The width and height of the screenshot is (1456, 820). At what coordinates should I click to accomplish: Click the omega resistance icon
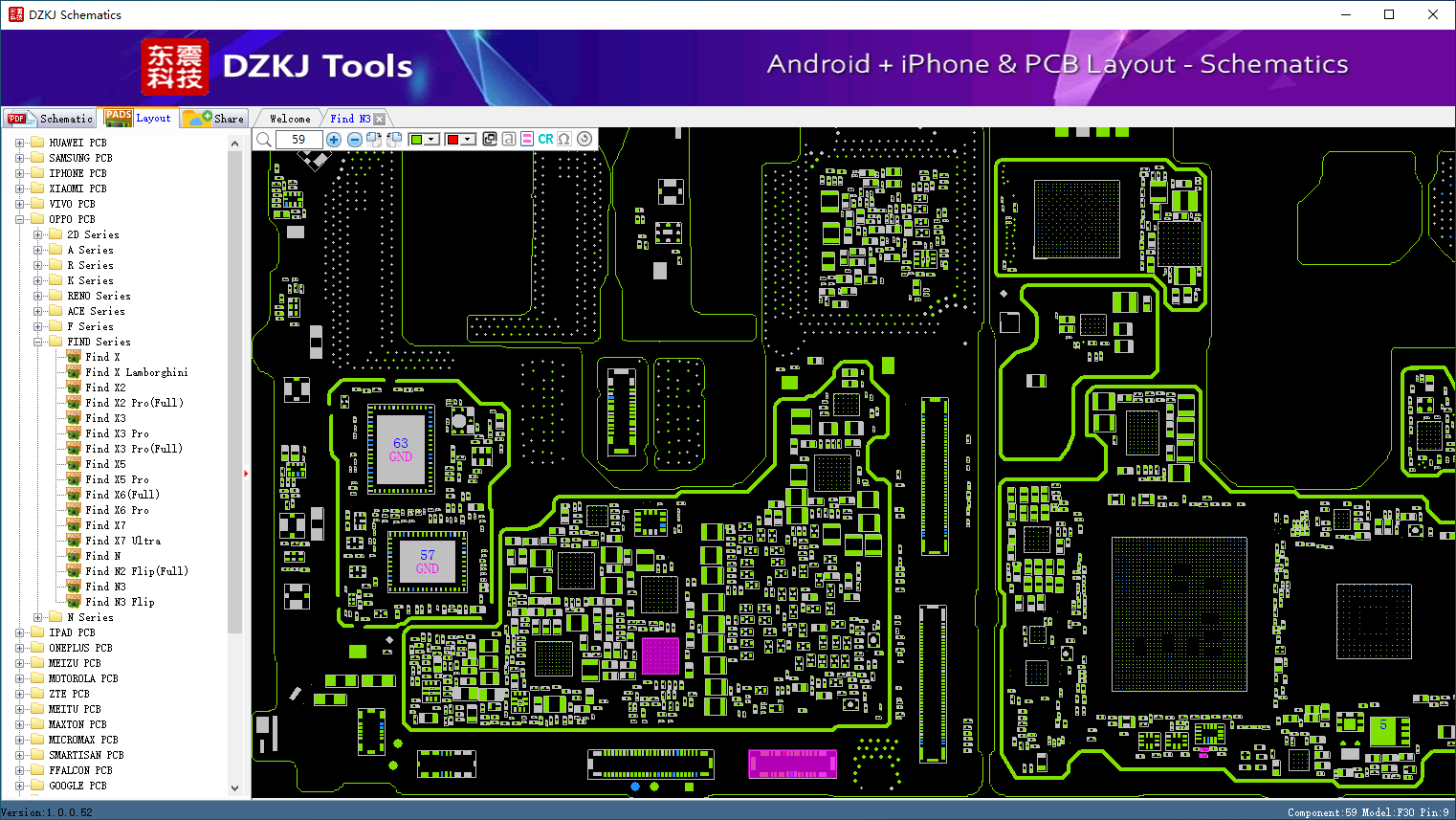click(564, 140)
